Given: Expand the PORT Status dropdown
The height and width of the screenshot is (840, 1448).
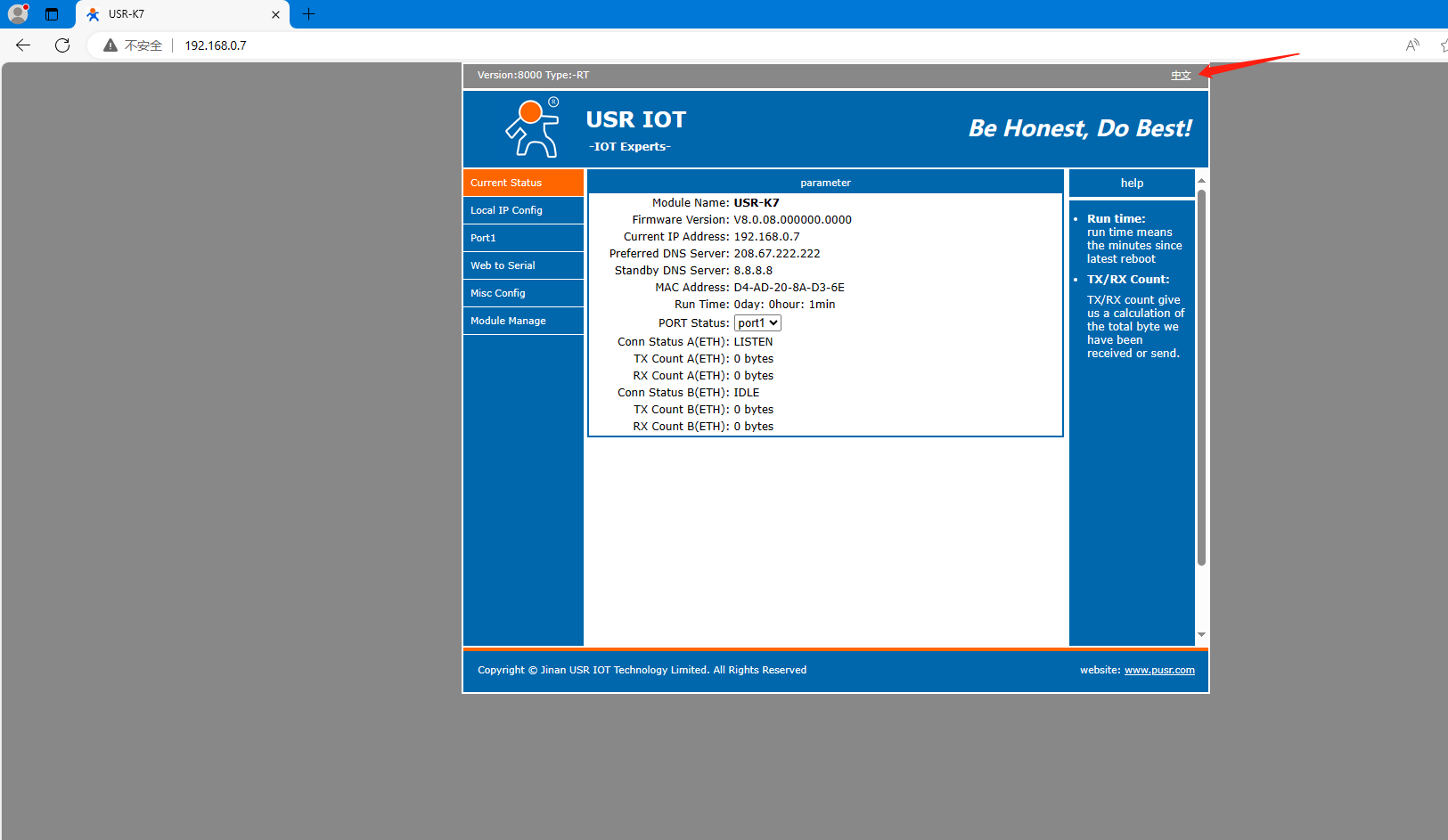Looking at the screenshot, I should click(757, 323).
